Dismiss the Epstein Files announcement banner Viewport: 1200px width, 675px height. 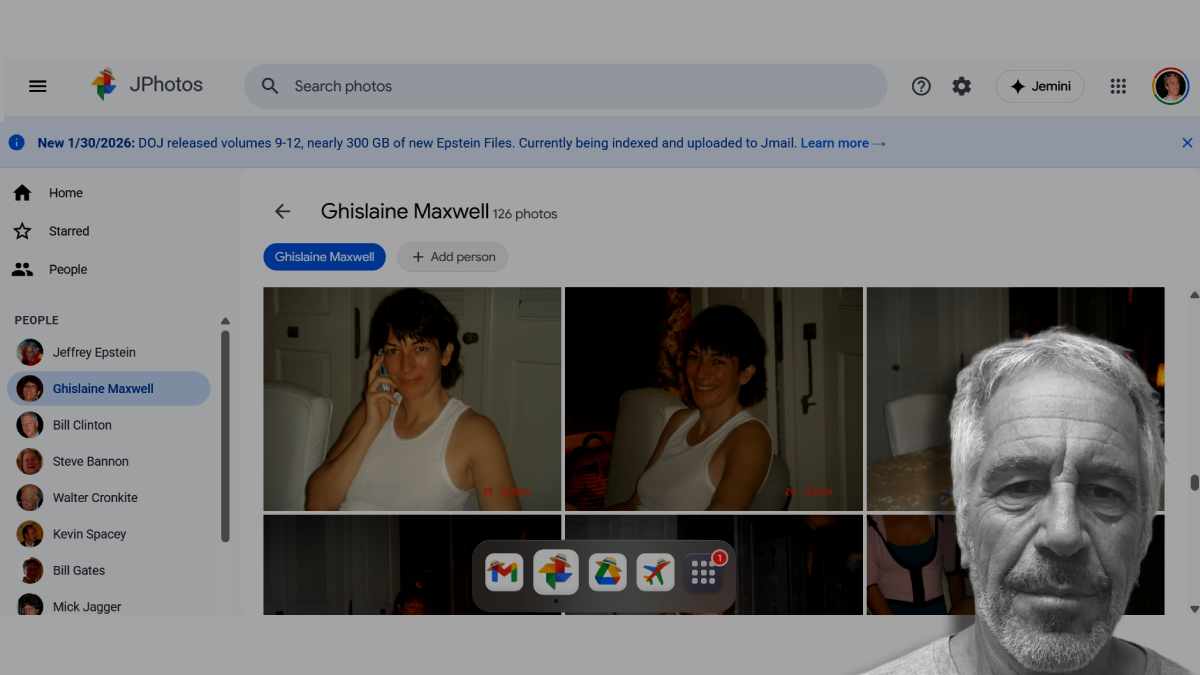pos(1187,143)
